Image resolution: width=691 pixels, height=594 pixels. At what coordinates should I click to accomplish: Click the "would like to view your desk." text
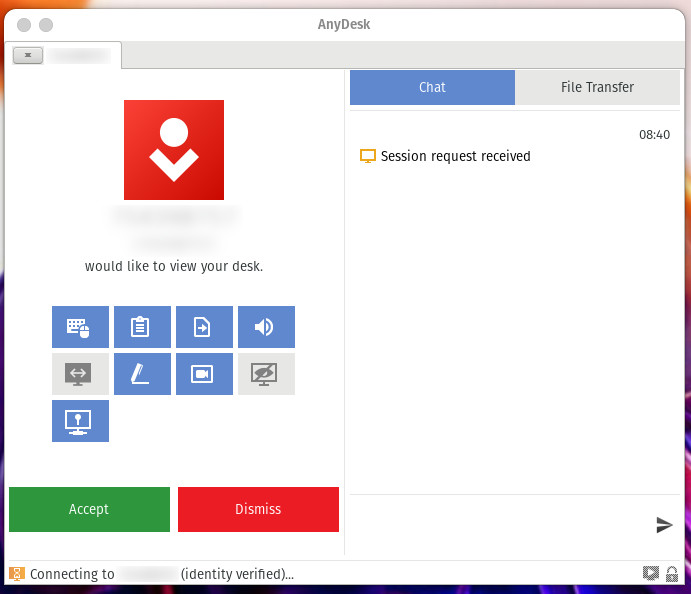174,266
